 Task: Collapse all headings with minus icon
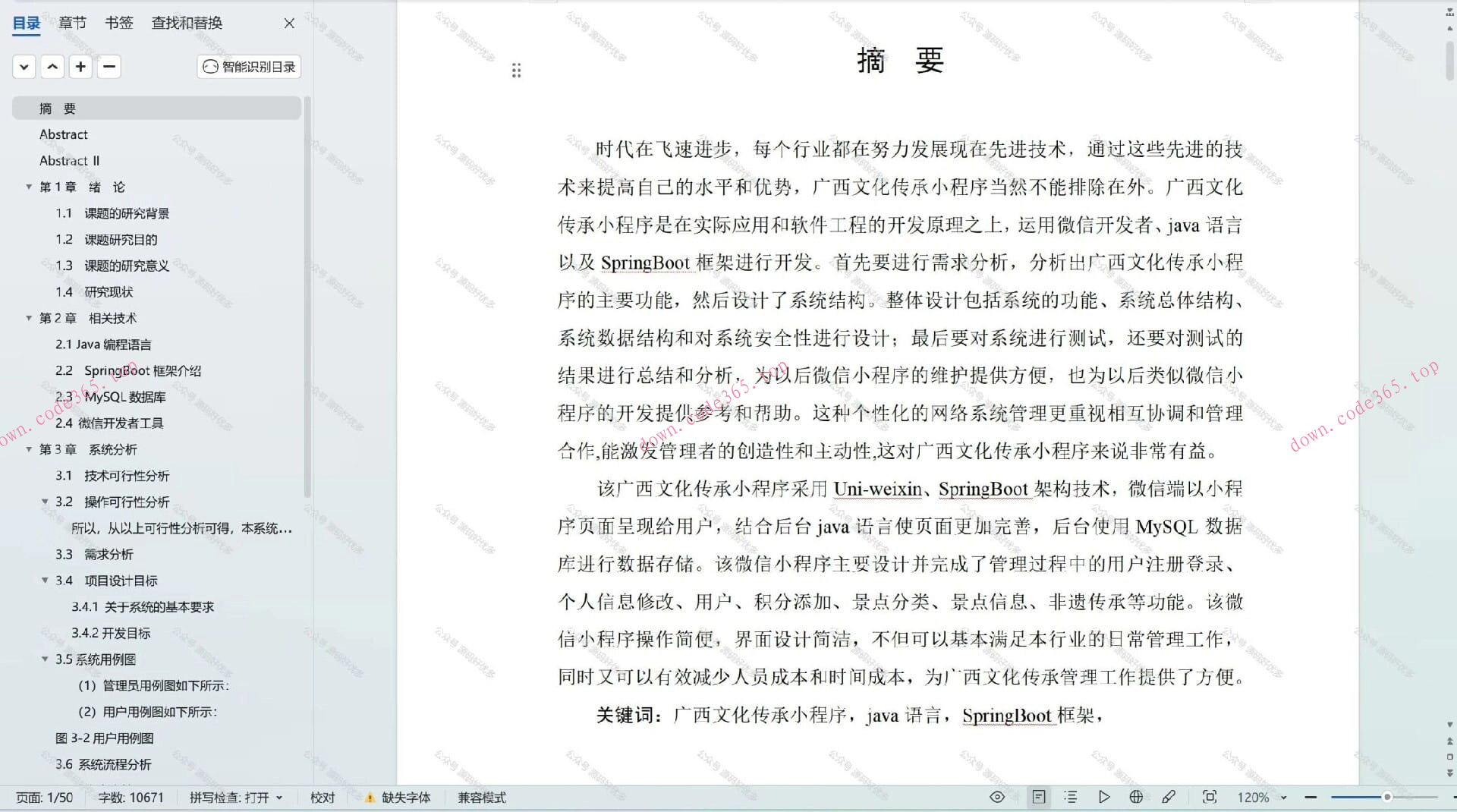tap(109, 67)
